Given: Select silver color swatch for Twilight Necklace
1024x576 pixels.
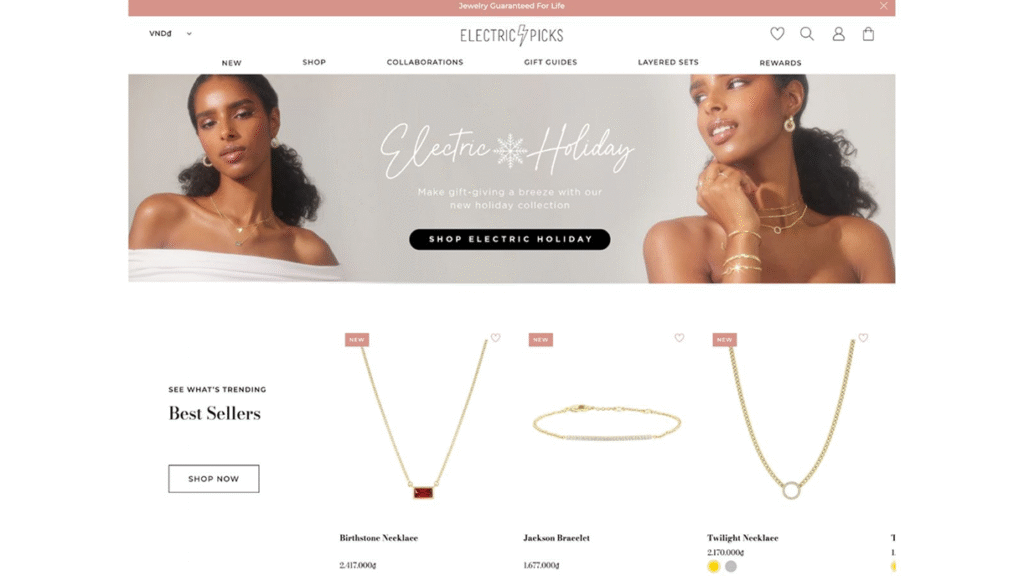Looking at the screenshot, I should coord(731,566).
